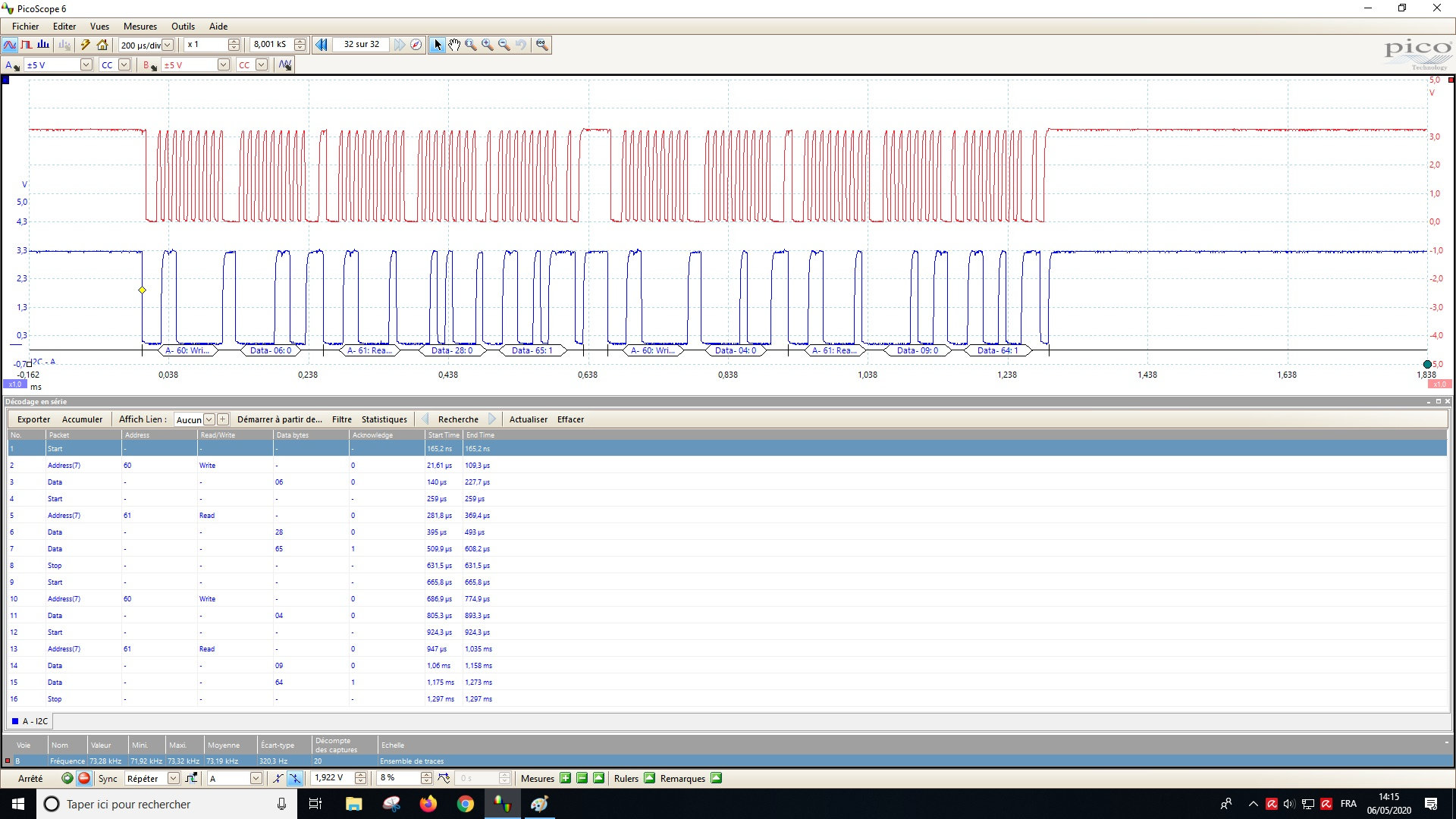Screen dimensions: 1456x819
Task: Toggle persistence mode button
Action: pos(27,45)
